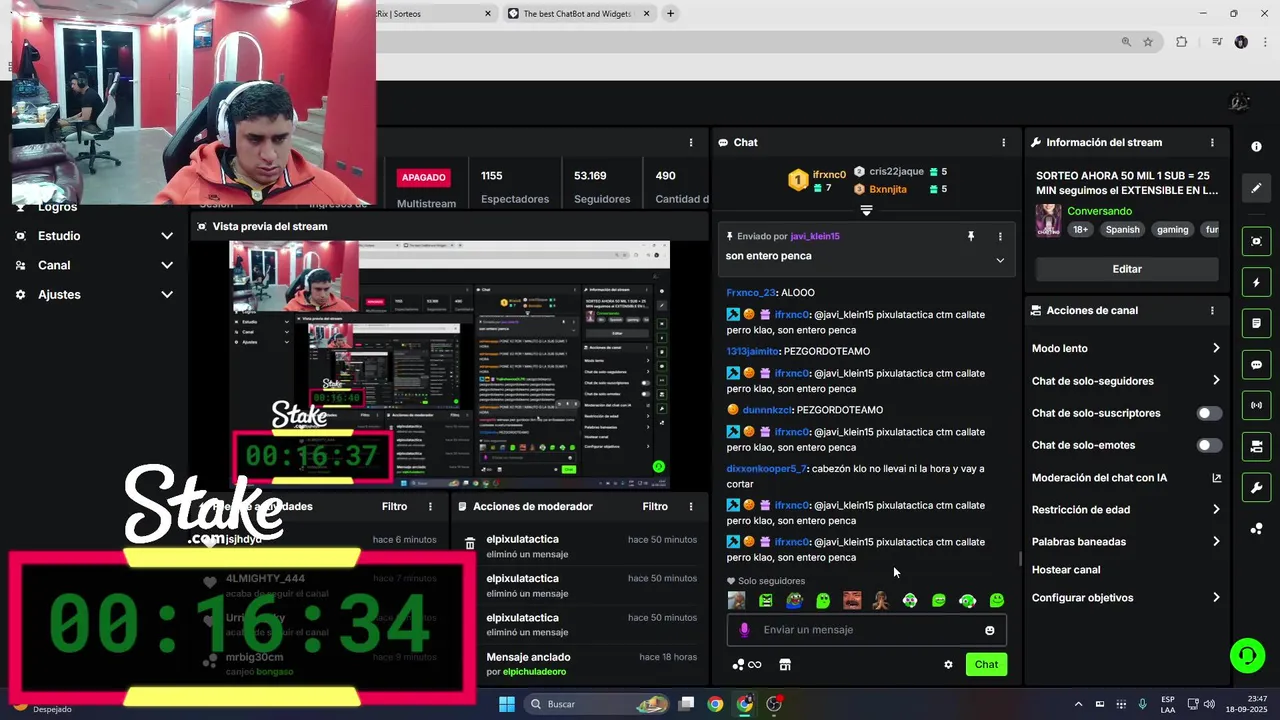Toggle the stream preview panel icon

1256,241
